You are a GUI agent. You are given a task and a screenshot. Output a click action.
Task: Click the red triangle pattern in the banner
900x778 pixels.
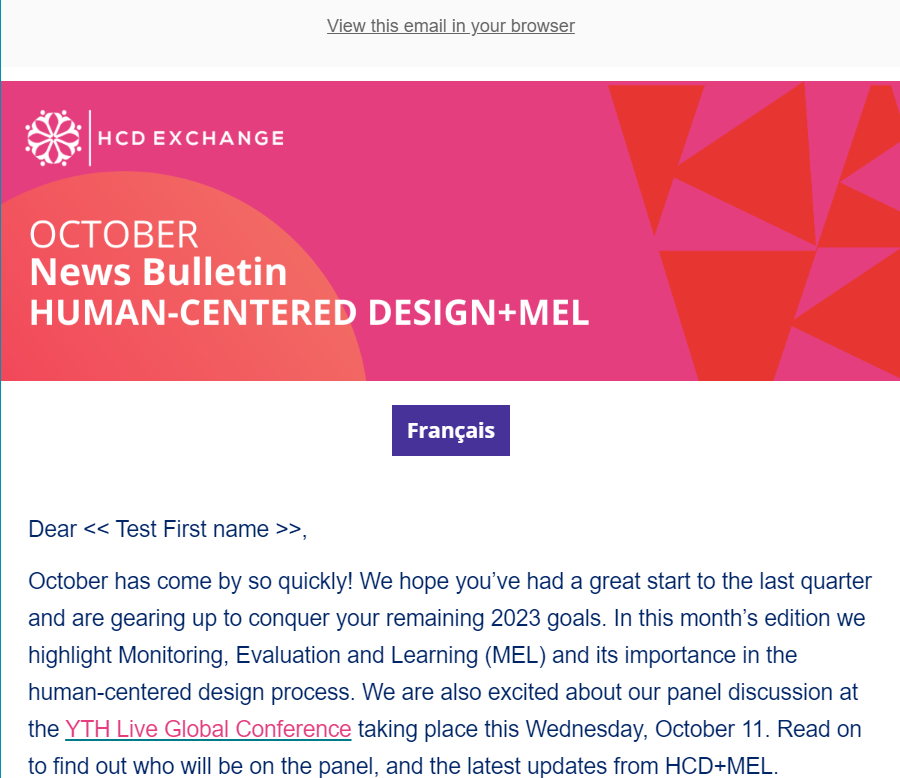(x=752, y=230)
